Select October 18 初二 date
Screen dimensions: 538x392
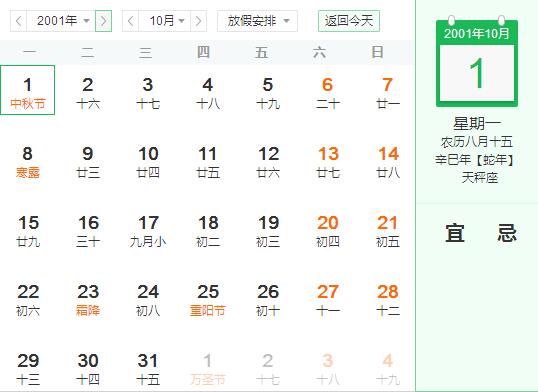(208, 231)
